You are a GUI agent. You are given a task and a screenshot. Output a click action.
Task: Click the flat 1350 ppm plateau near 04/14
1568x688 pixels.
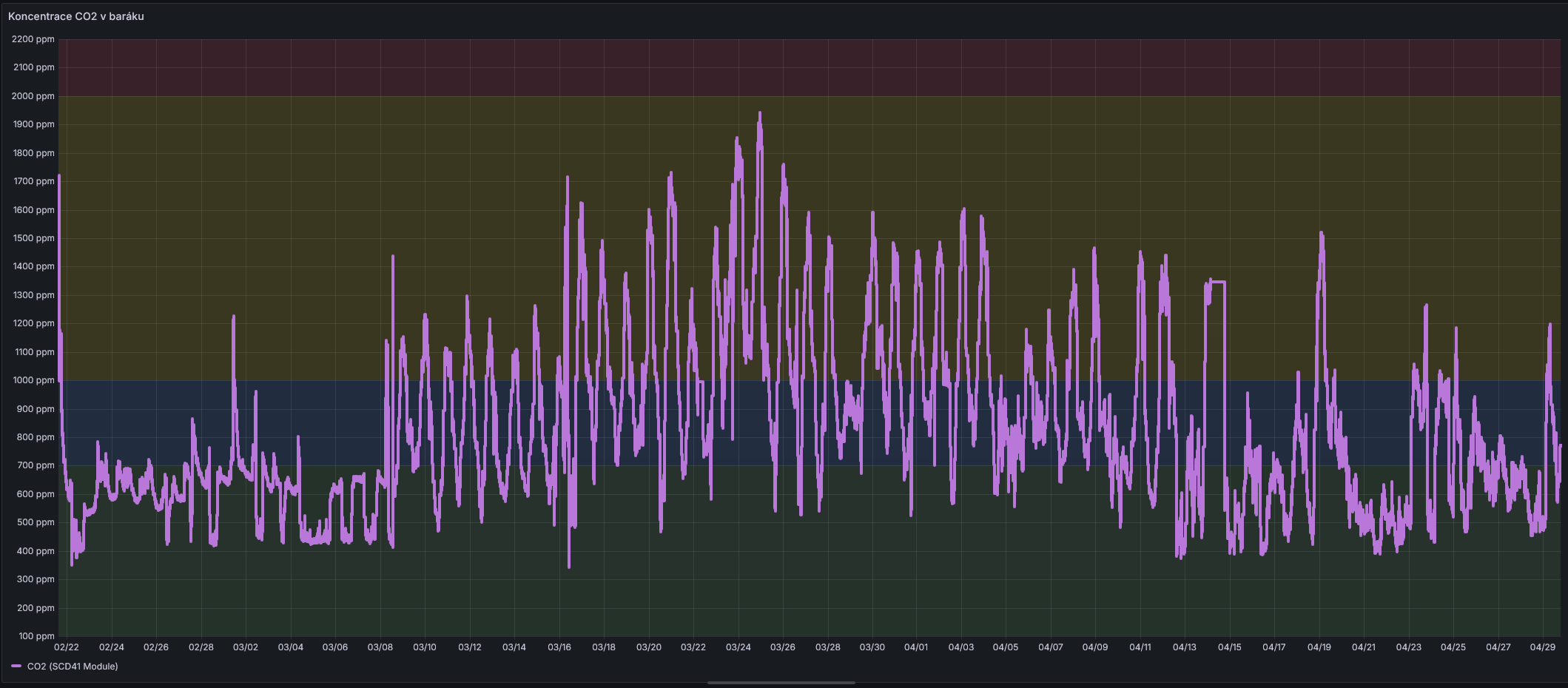[x=1217, y=282]
